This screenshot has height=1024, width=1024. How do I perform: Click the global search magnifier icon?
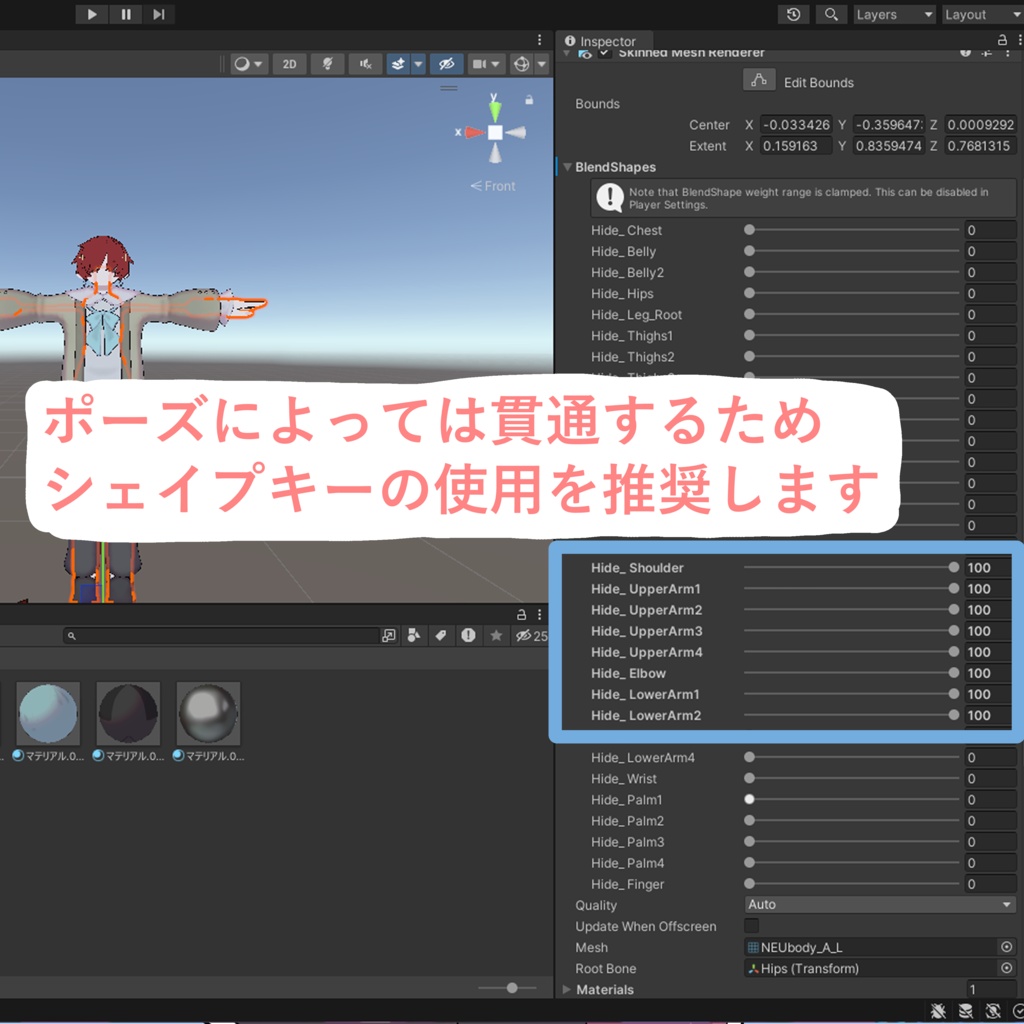(831, 14)
